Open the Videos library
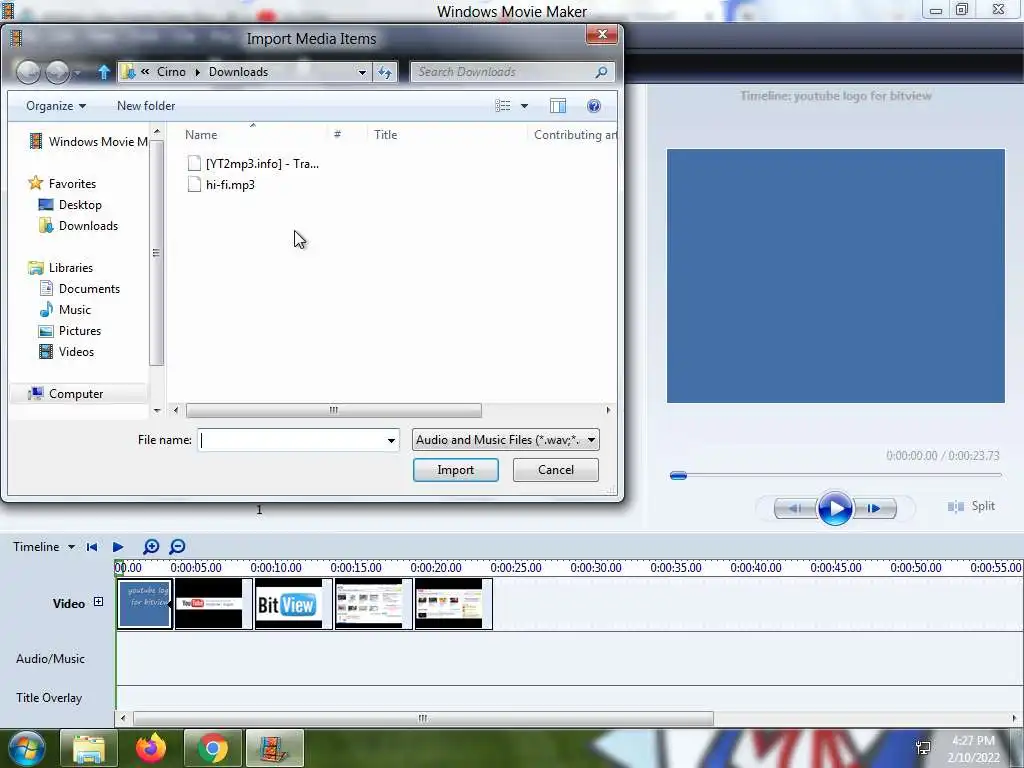Screen dimensions: 1024x768 tap(67, 351)
